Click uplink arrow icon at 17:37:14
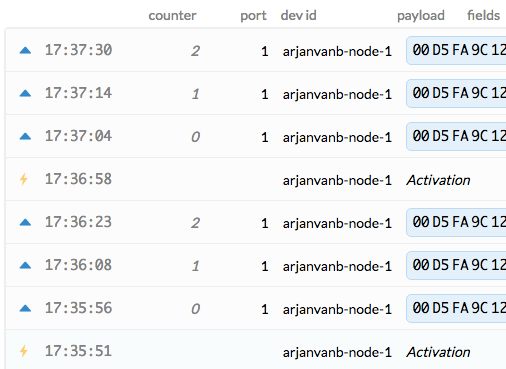This screenshot has height=369, width=506. click(25, 94)
